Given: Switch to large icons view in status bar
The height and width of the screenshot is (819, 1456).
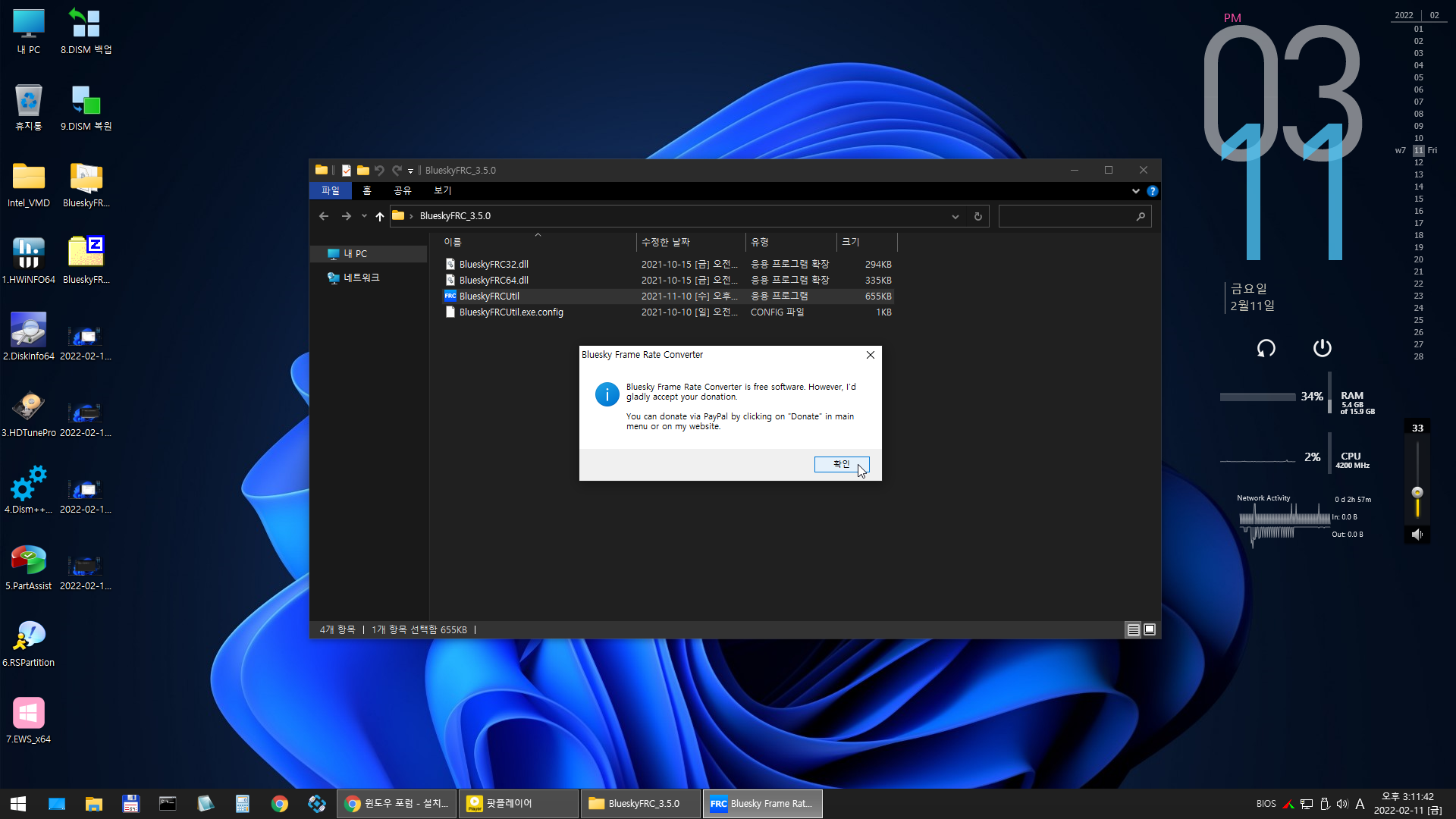Looking at the screenshot, I should point(1150,629).
